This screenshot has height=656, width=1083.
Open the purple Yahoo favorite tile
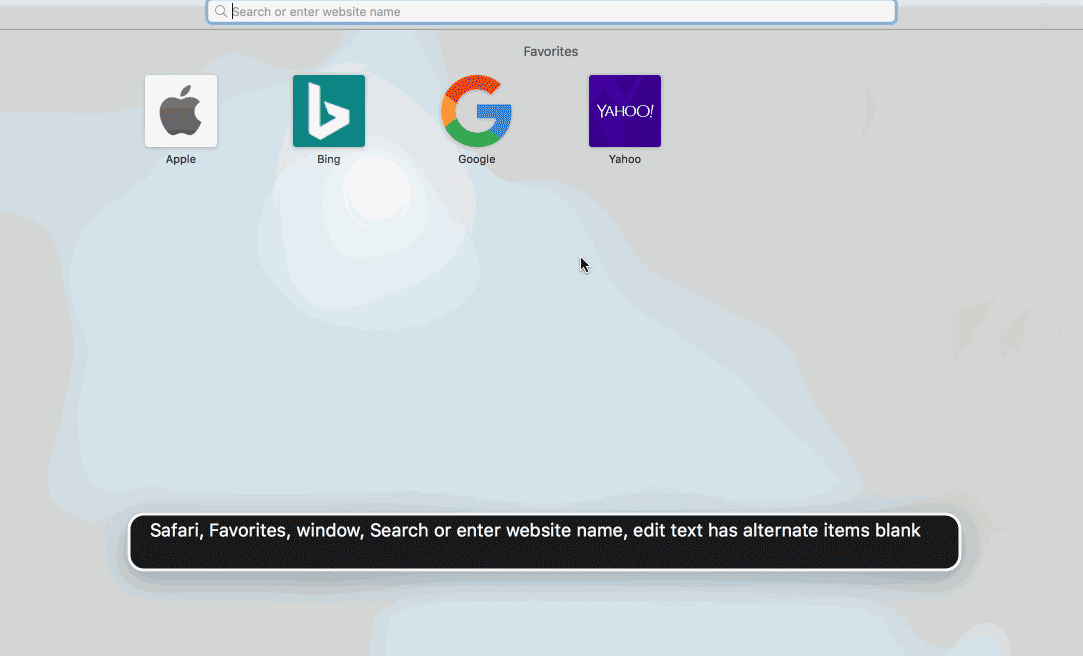pos(625,111)
